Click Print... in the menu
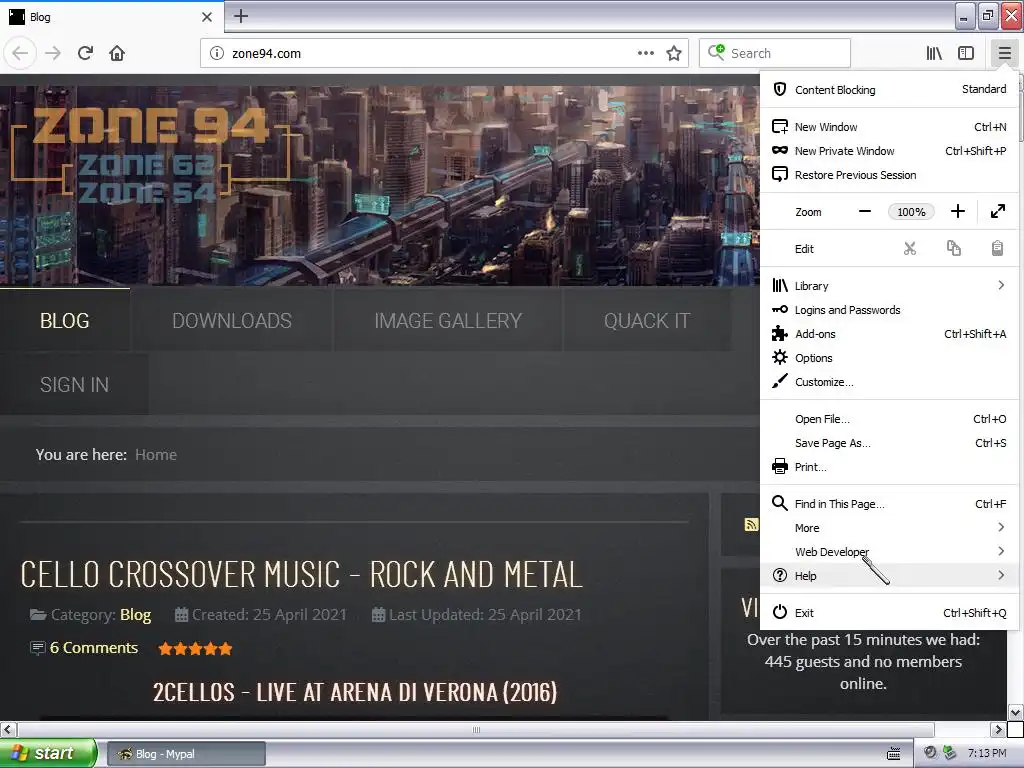 [x=889, y=467]
